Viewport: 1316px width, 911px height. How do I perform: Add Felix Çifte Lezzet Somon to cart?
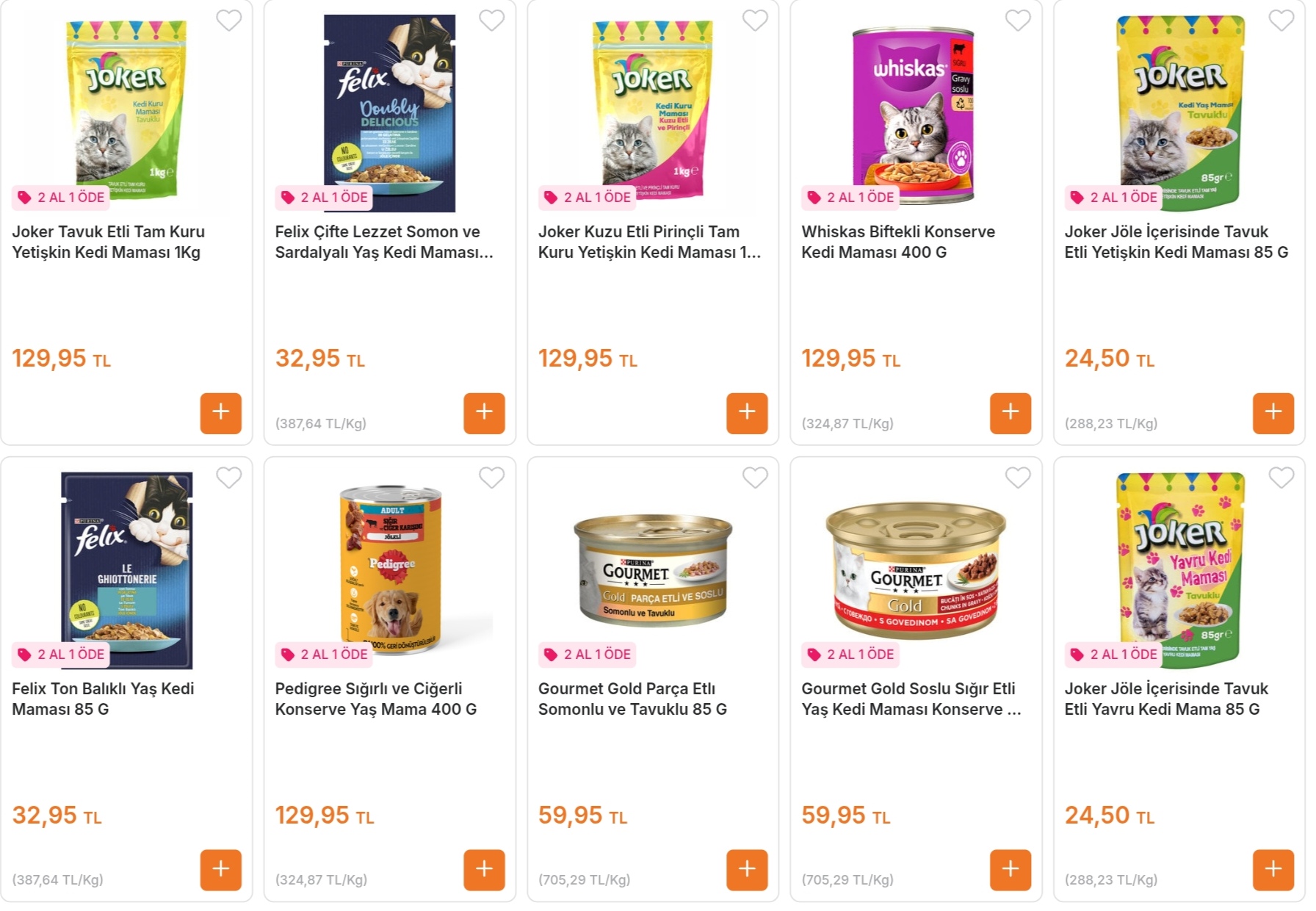pos(484,413)
